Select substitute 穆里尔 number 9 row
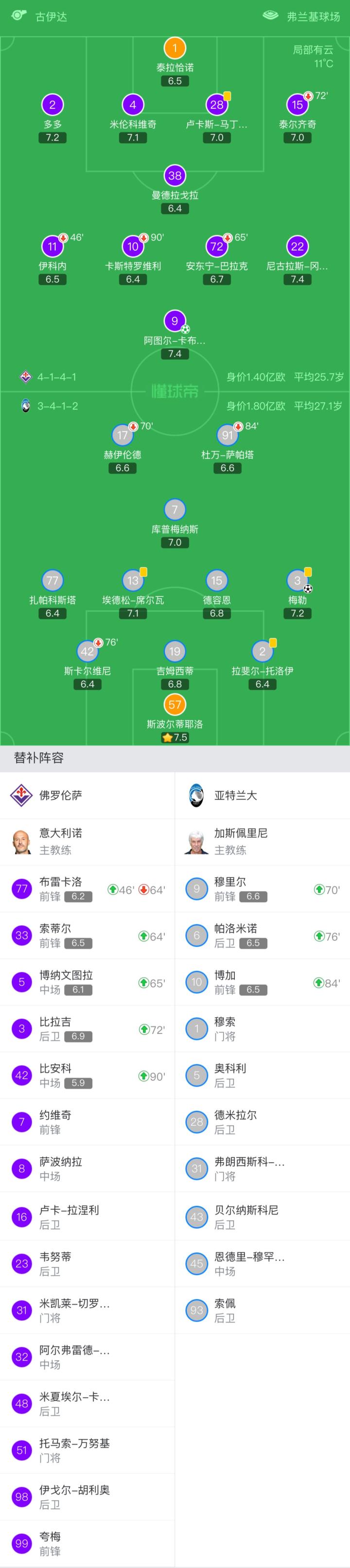Viewport: 350px width, 1568px height. click(262, 889)
